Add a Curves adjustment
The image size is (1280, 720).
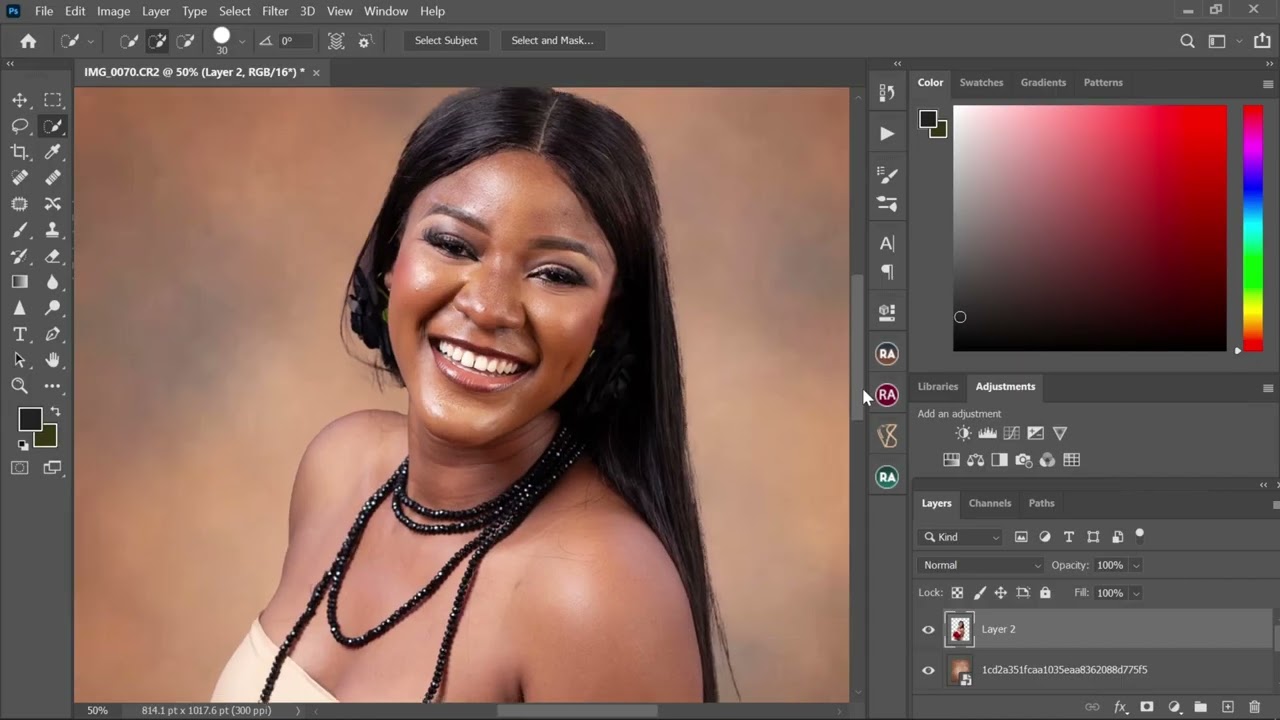click(x=1011, y=433)
